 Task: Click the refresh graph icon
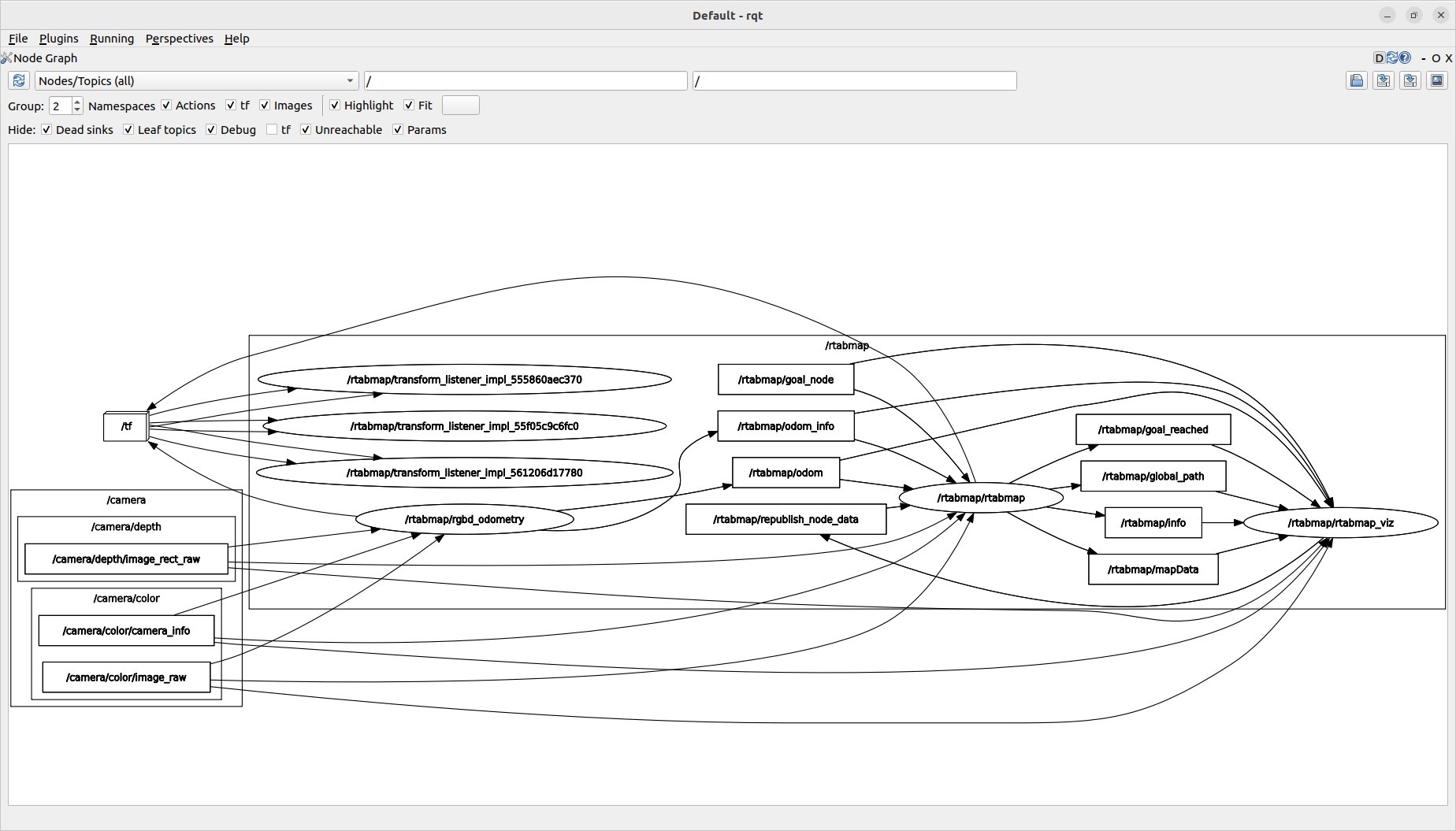coord(18,80)
